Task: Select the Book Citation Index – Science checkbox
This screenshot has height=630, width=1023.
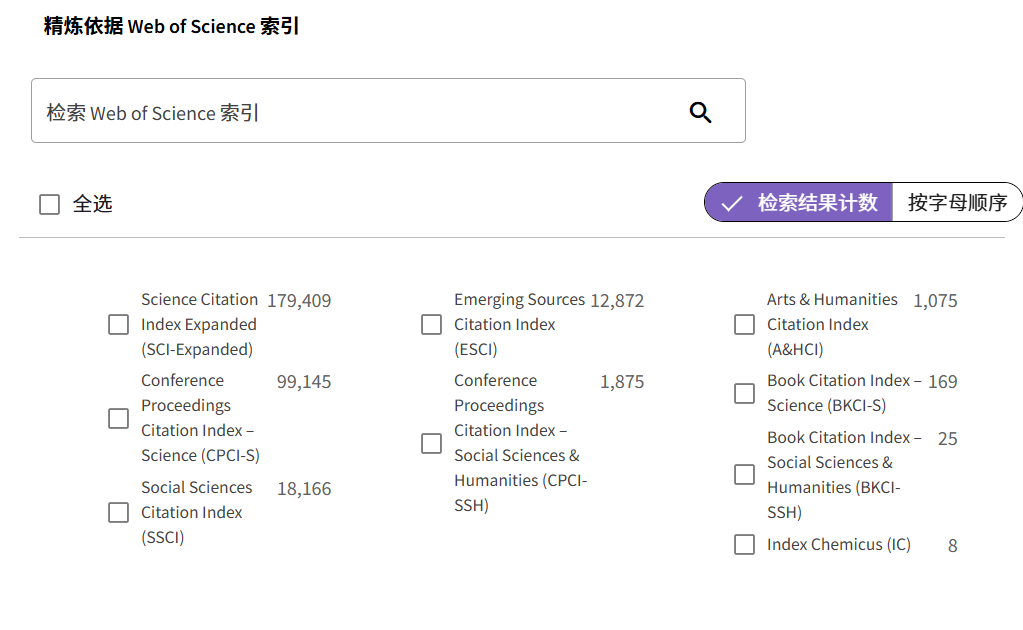Action: [744, 393]
